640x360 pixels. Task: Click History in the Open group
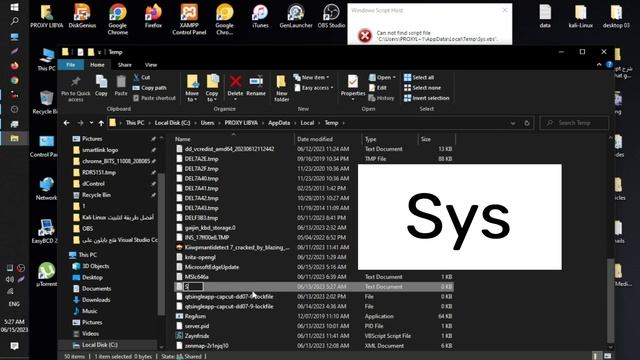[x=381, y=98]
